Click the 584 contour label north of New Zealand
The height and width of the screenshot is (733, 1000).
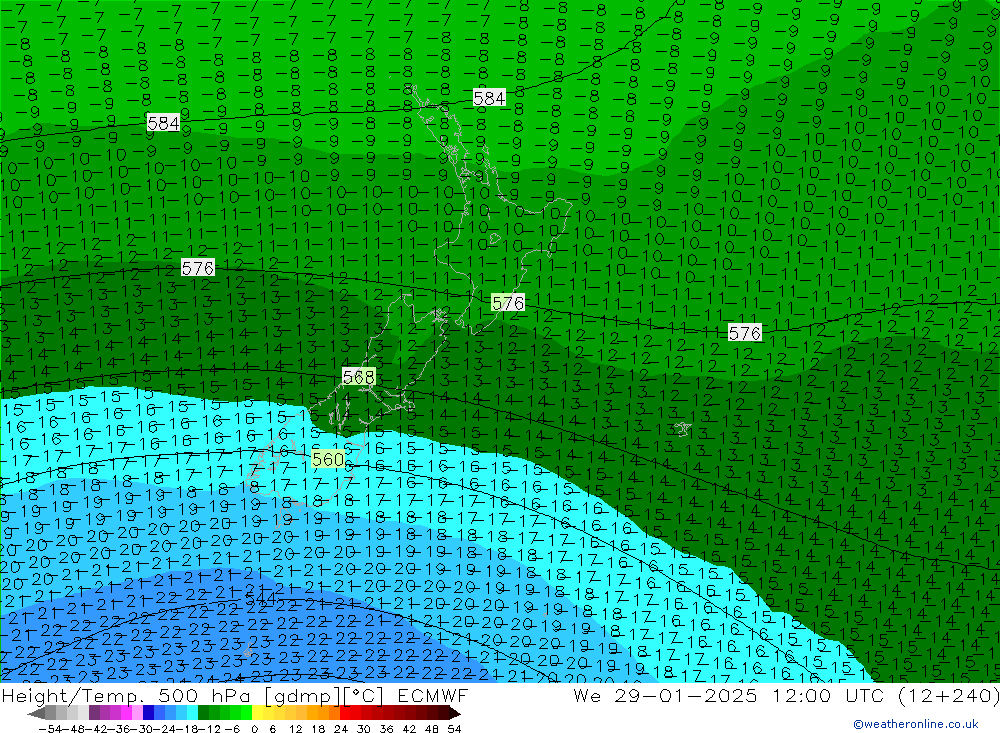[x=489, y=98]
